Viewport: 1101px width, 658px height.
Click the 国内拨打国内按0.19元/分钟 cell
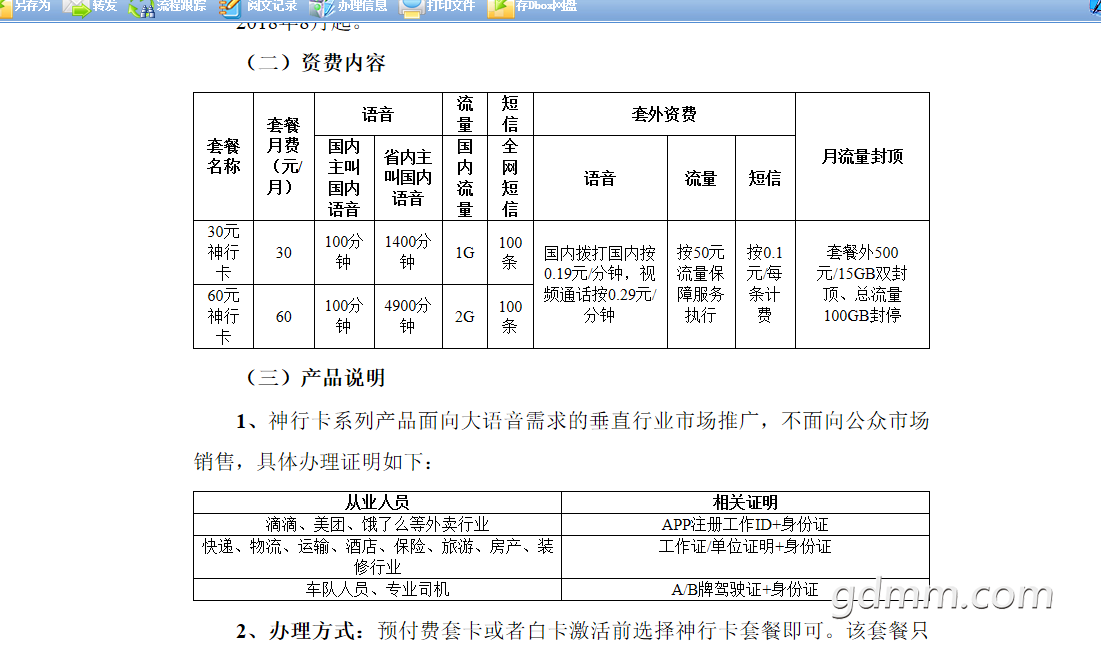pyautogui.click(x=600, y=284)
